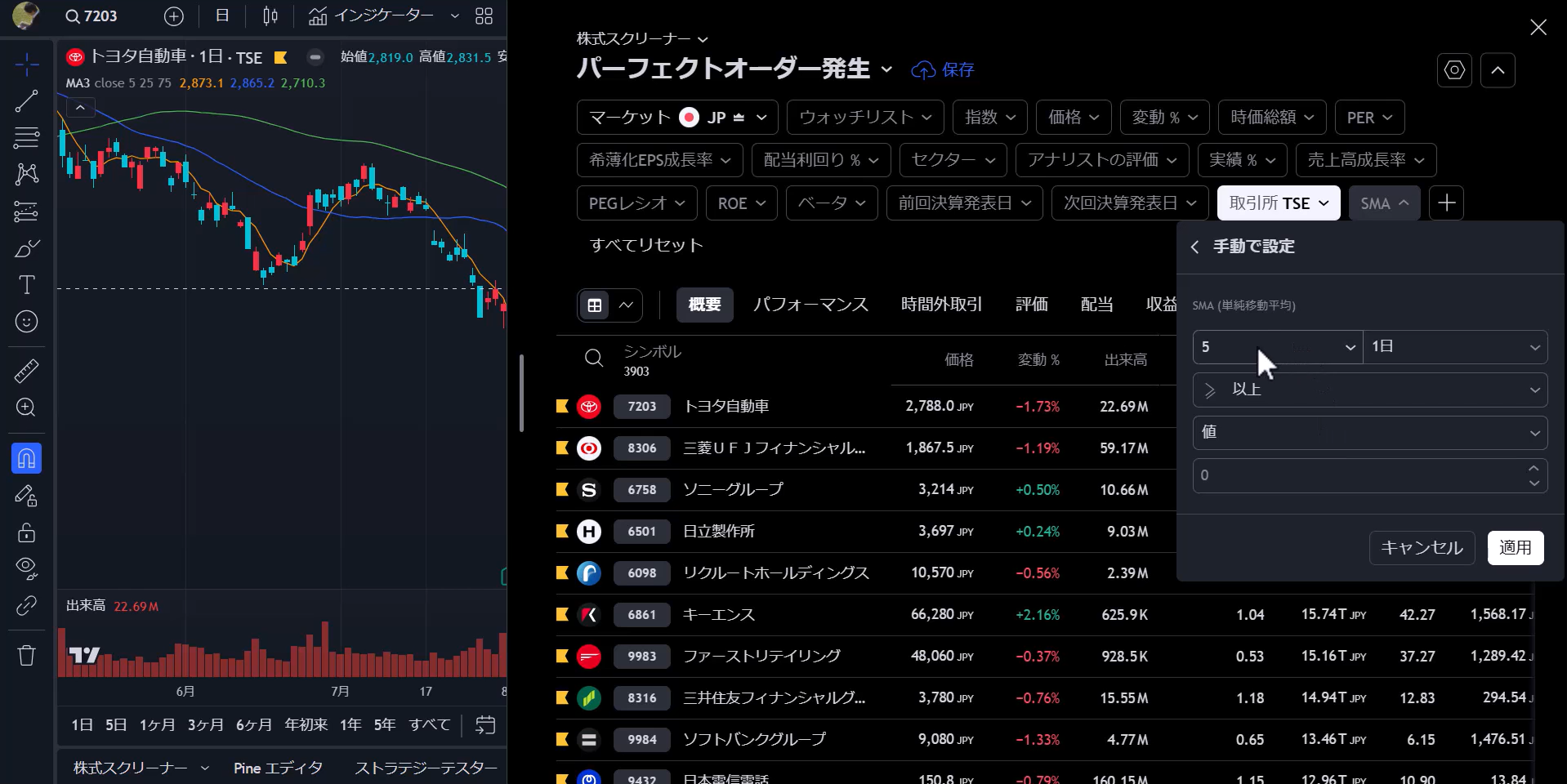Toggle stay in drawing mode
This screenshot has width=1567, height=784.
[26, 496]
